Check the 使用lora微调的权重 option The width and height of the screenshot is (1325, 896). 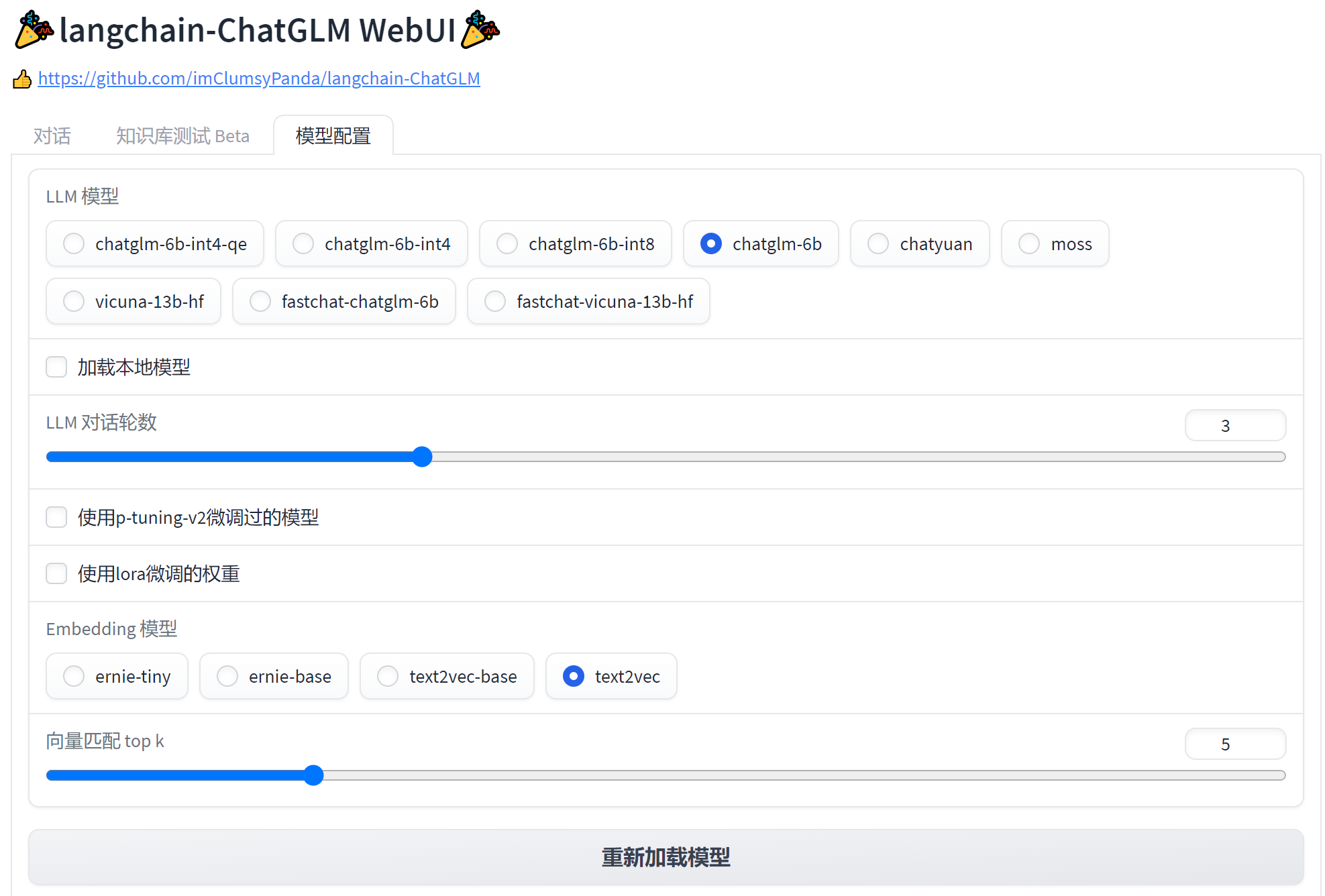(x=56, y=573)
